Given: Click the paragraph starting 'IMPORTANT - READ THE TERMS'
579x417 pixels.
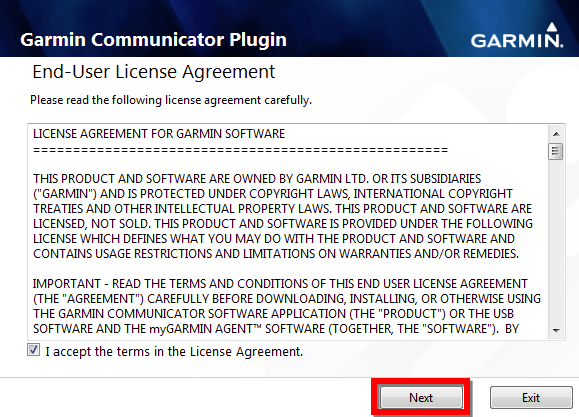Looking at the screenshot, I should click(287, 306).
